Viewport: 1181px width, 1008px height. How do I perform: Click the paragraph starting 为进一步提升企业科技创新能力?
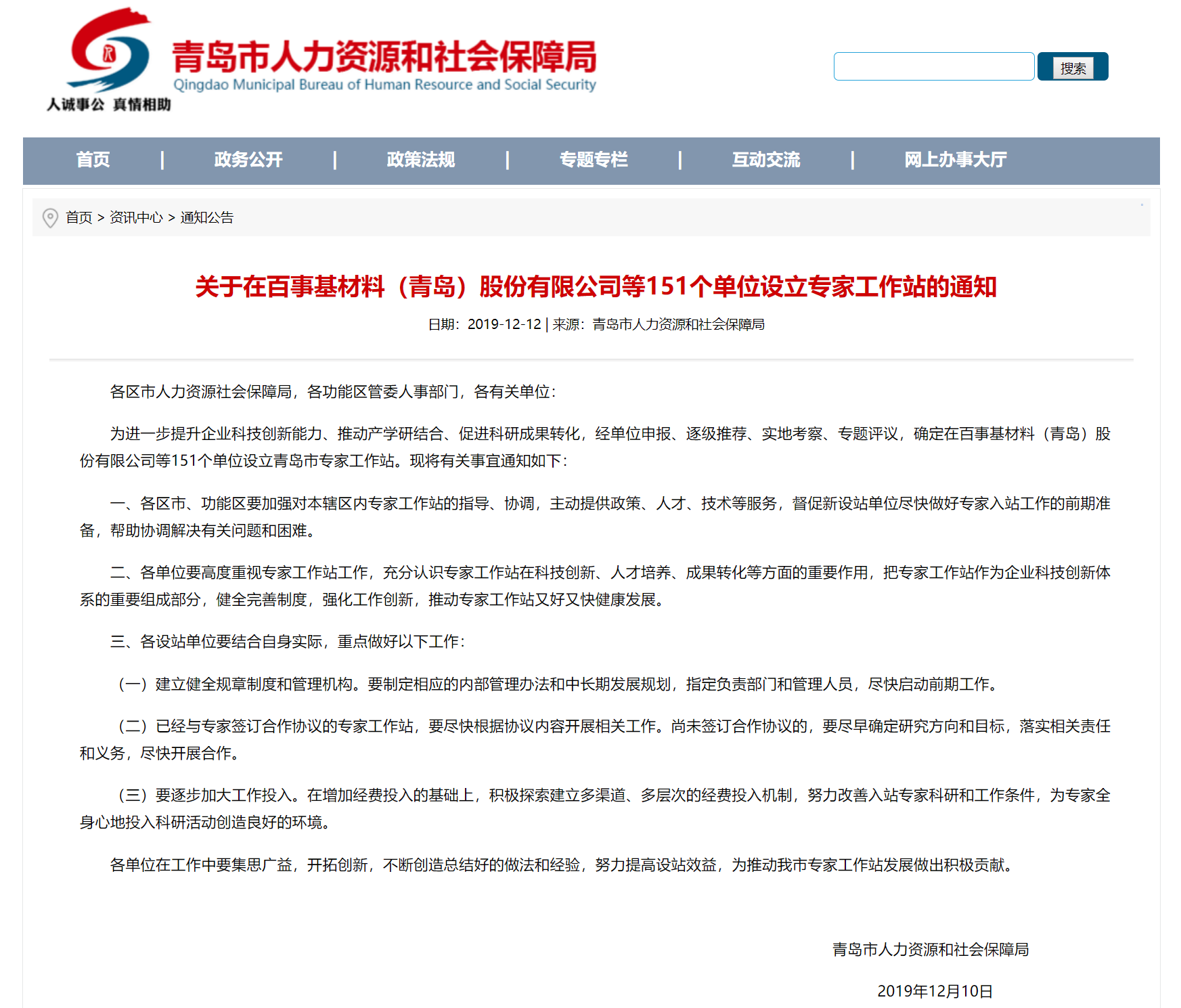[596, 447]
